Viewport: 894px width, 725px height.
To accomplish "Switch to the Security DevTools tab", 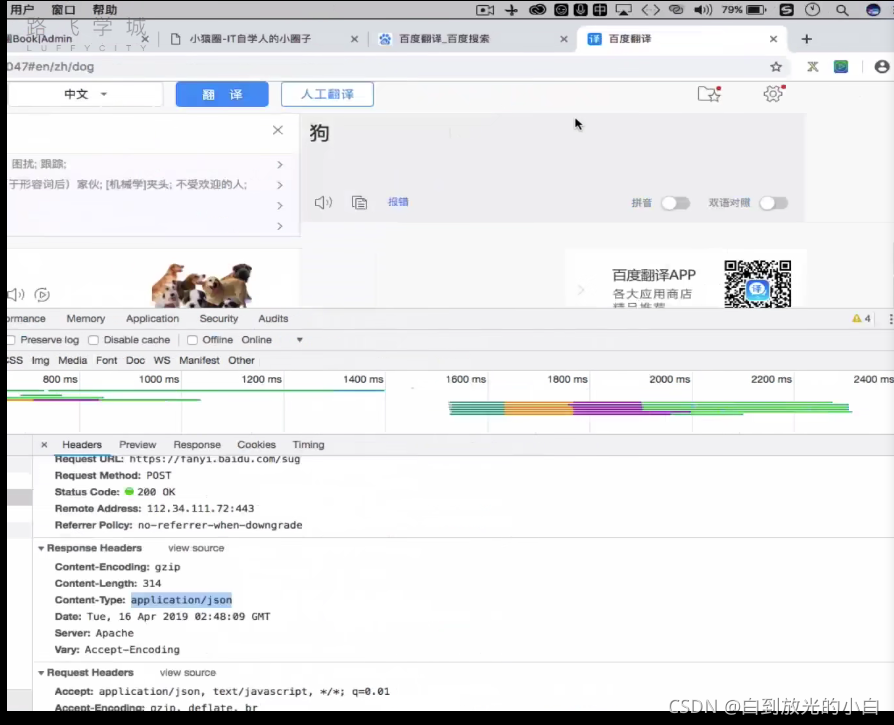I will [x=218, y=319].
